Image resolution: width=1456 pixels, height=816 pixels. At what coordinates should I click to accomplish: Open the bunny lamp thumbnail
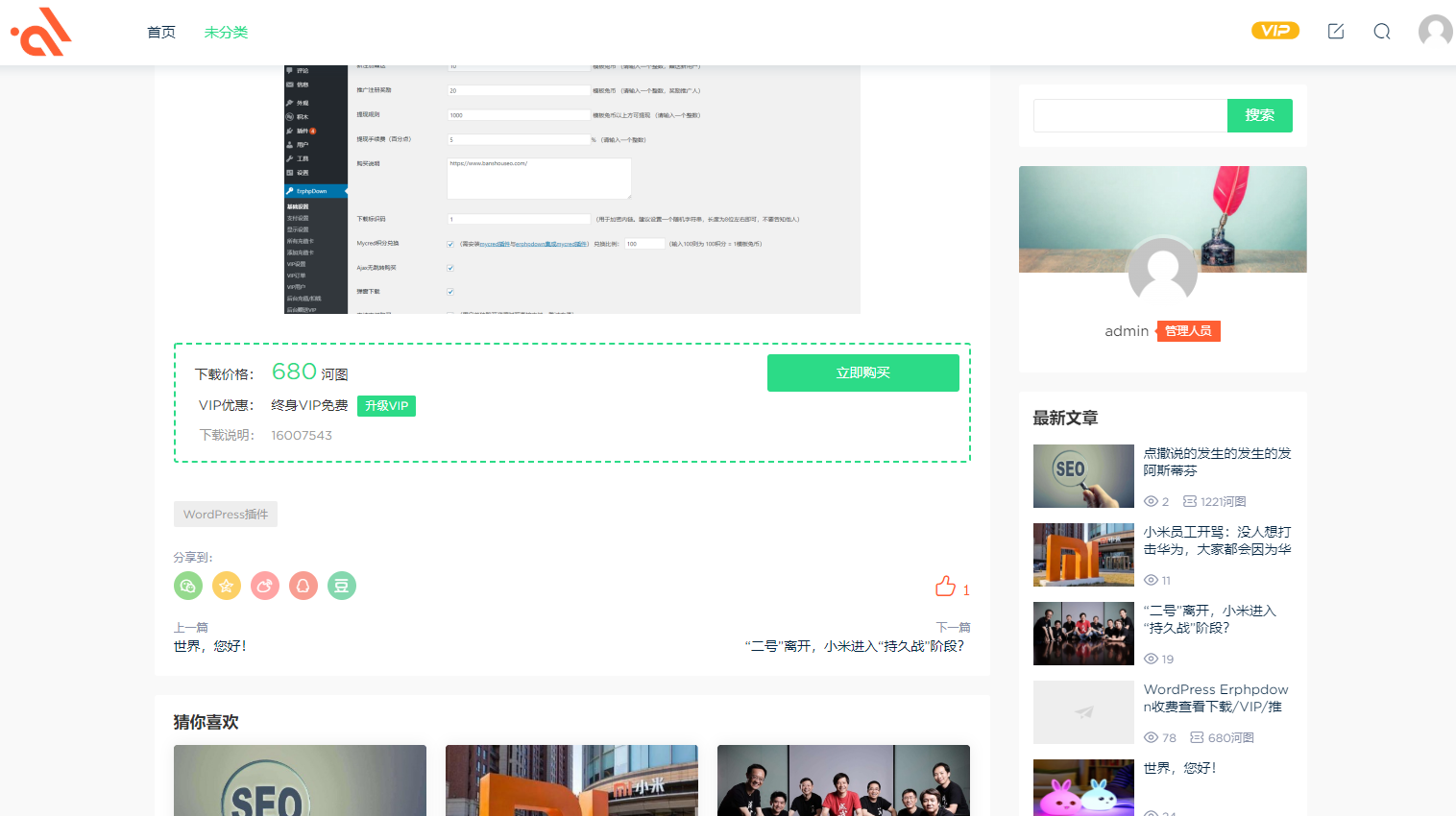1083,788
